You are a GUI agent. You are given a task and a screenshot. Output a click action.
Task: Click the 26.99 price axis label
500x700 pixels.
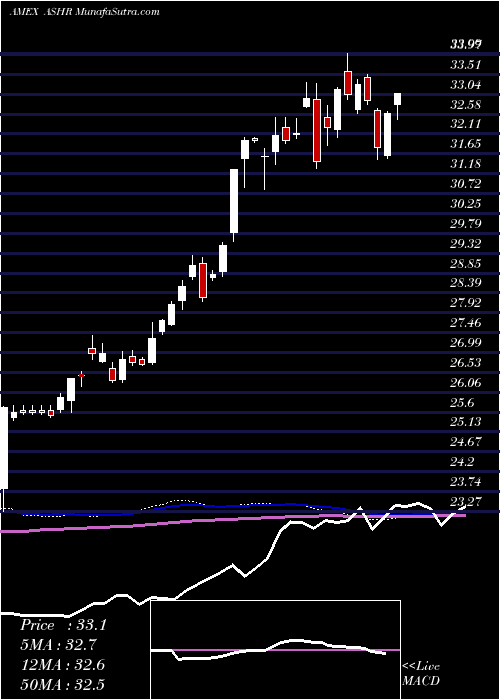pos(466,342)
